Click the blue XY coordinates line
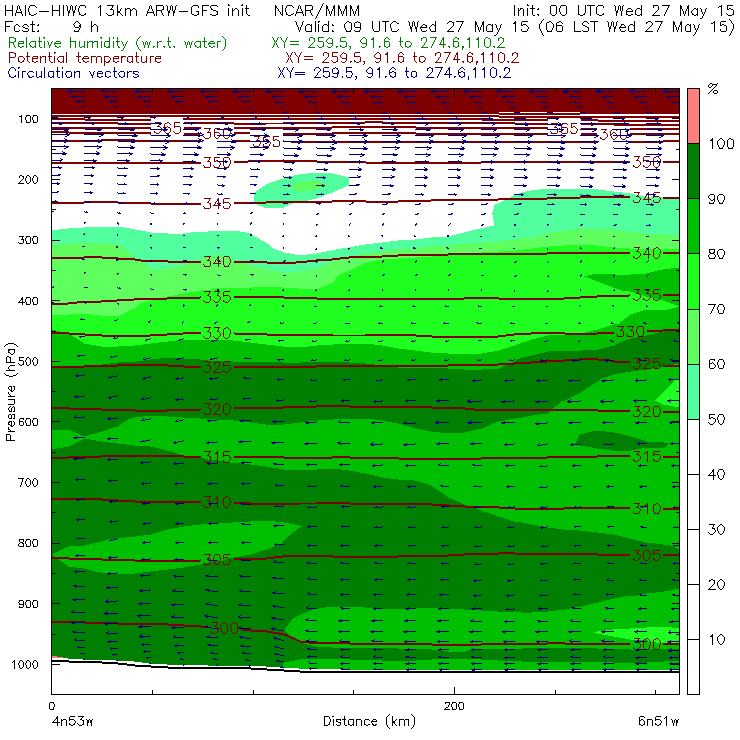This screenshot has height=740, width=740. (394, 73)
